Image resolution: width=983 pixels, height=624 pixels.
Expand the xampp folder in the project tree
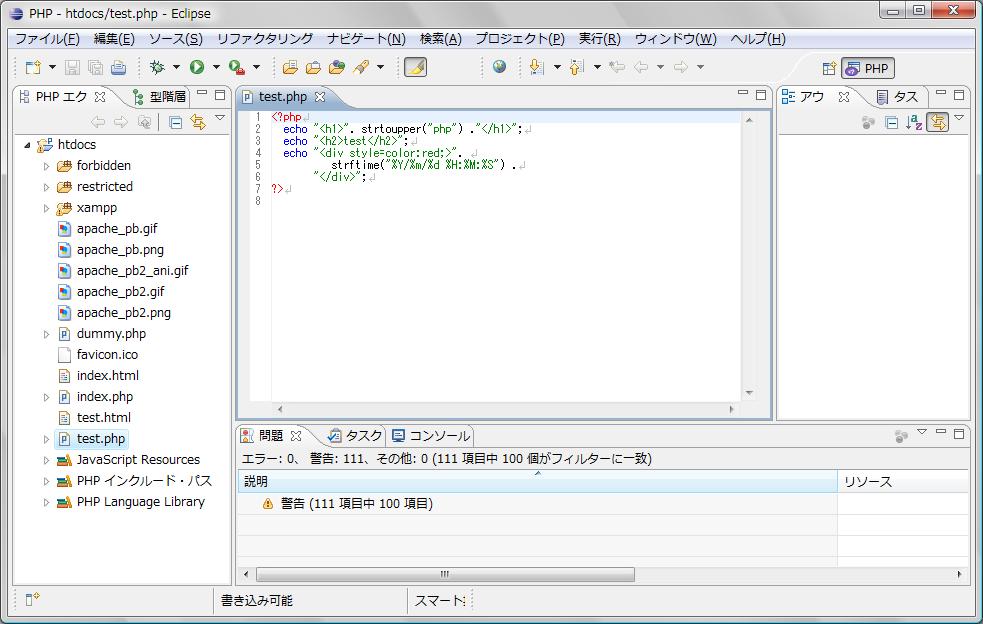44,207
